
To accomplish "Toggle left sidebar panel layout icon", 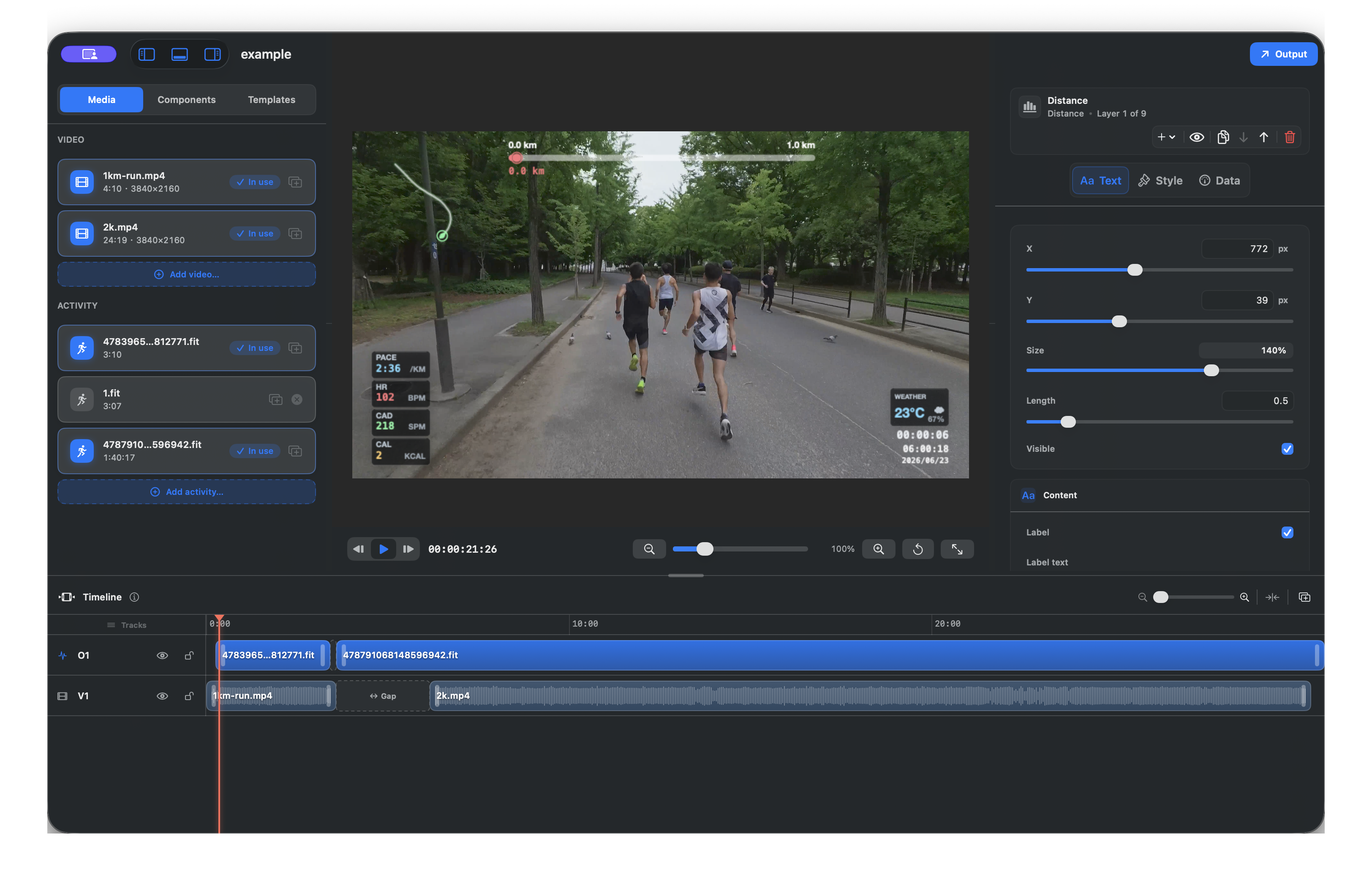I will tap(147, 54).
